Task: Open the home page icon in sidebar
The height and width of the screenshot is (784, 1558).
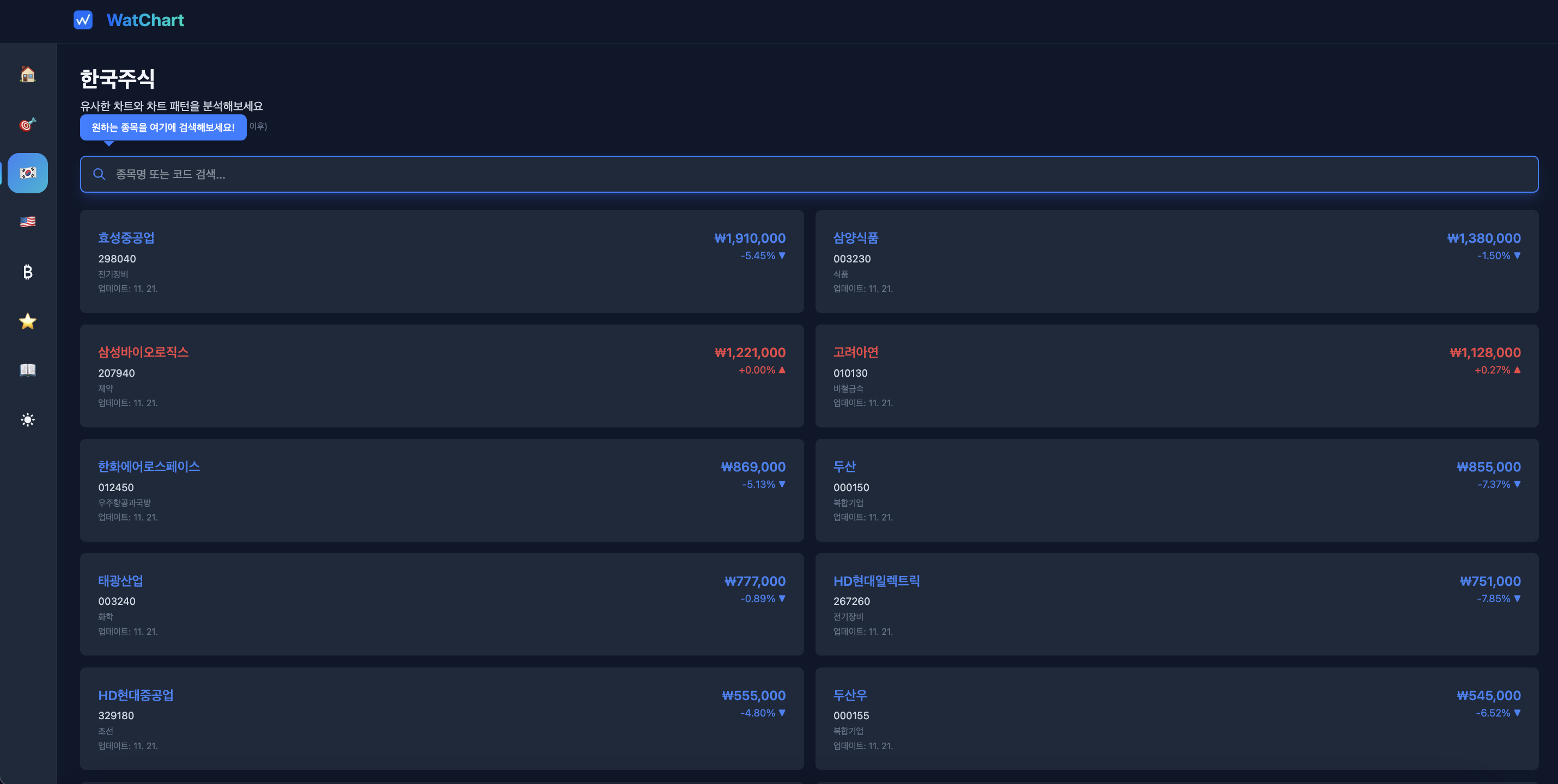Action: [28, 75]
